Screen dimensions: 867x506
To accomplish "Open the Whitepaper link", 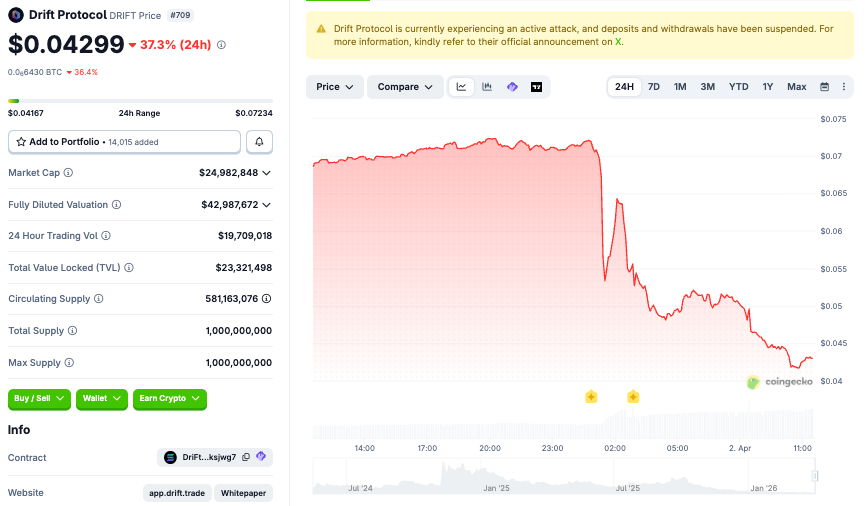I will coord(243,493).
